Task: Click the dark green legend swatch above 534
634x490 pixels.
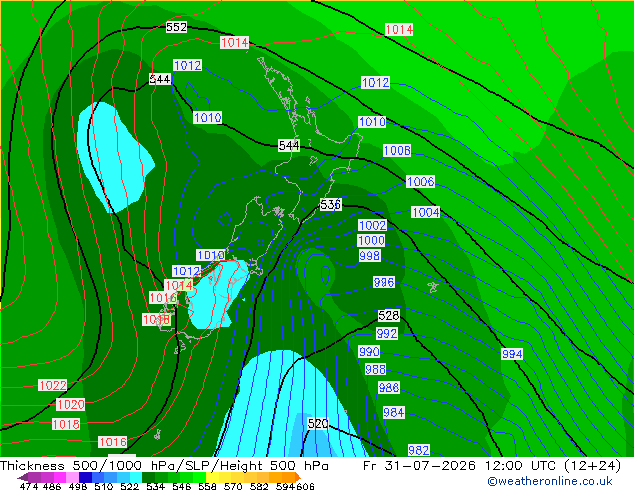Action: 148,477
